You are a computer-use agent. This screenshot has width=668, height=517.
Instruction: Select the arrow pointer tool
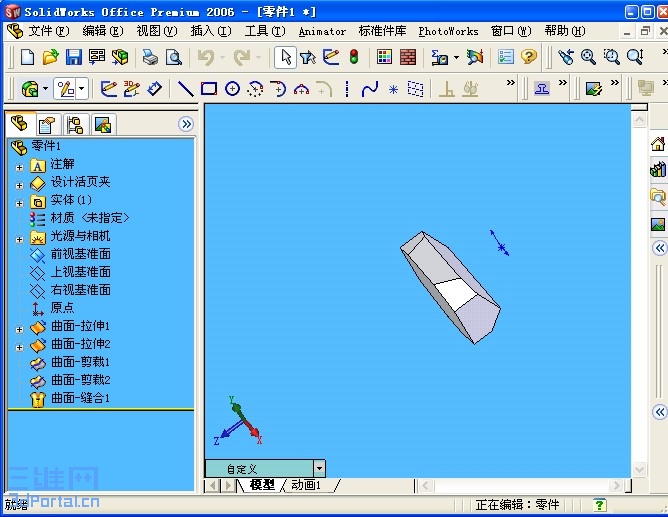click(x=285, y=57)
